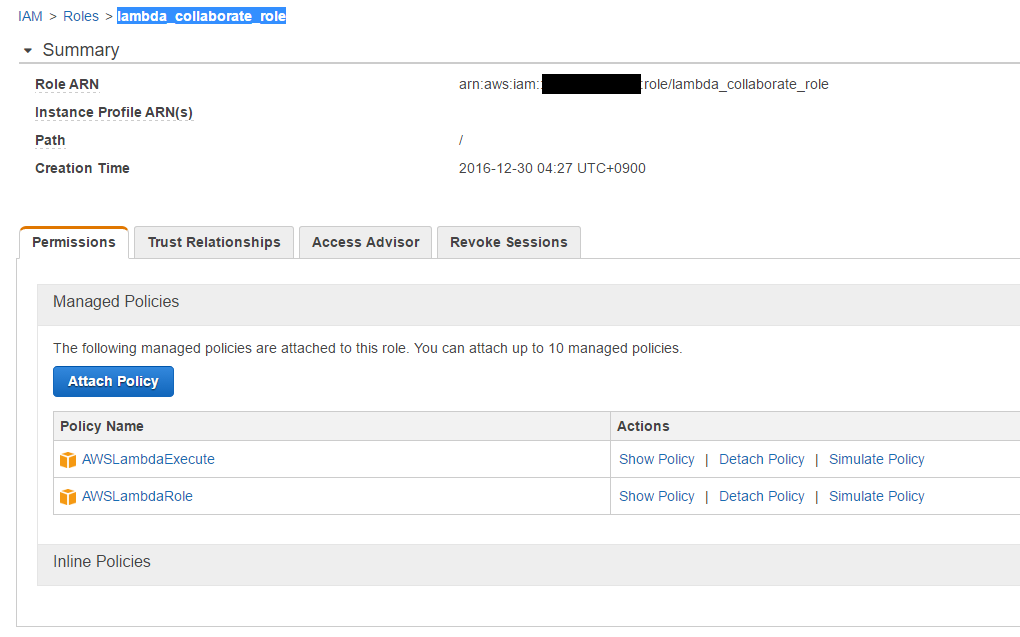
Task: Select lambda_collaborate_role breadcrumb text
Action: [x=201, y=16]
